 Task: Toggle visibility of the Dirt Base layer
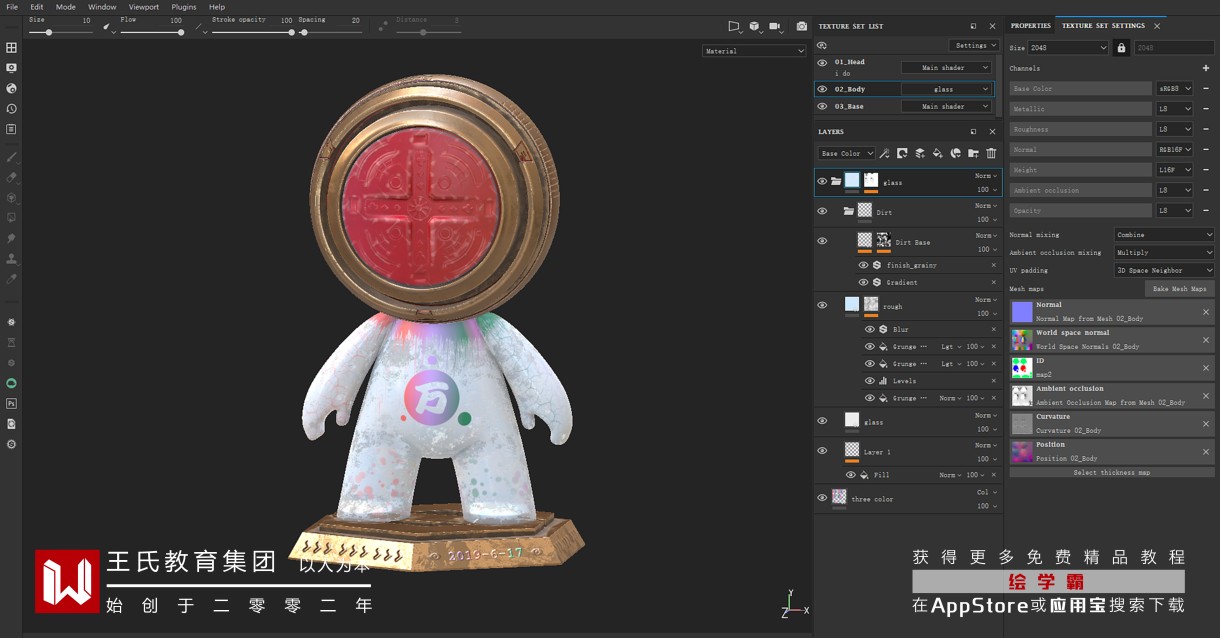click(x=823, y=241)
